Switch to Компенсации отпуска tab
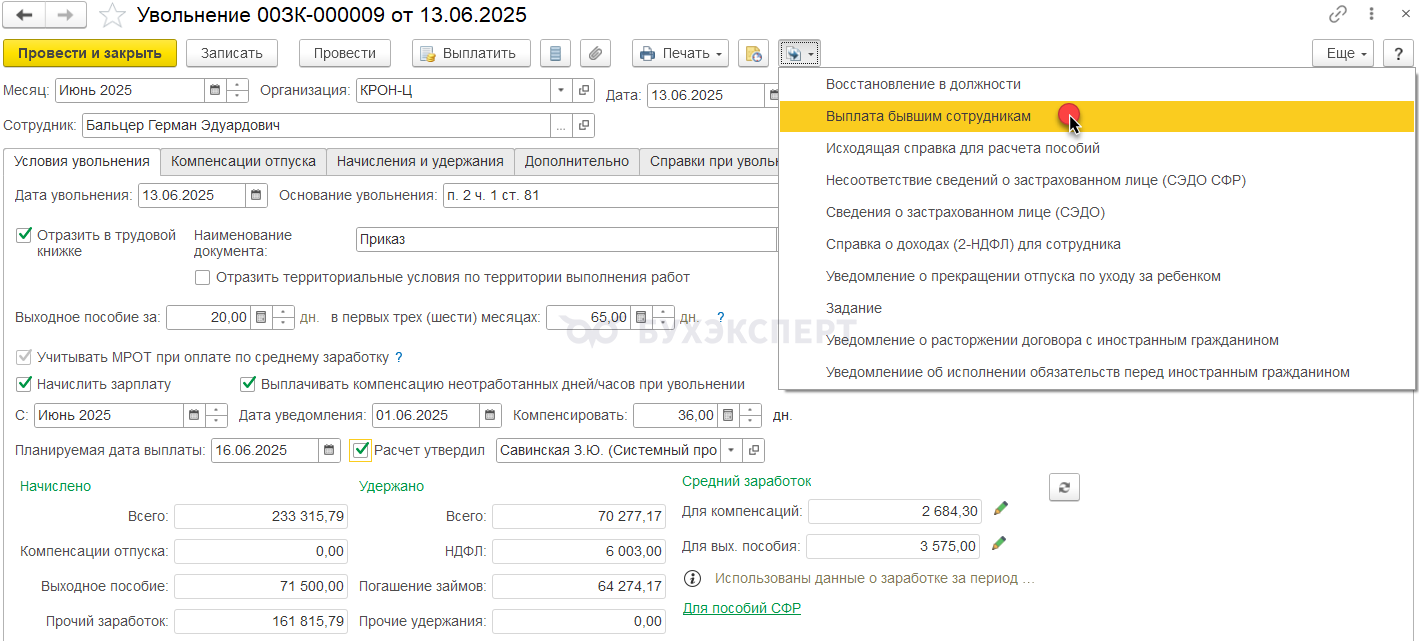The image size is (1419, 641). (243, 161)
